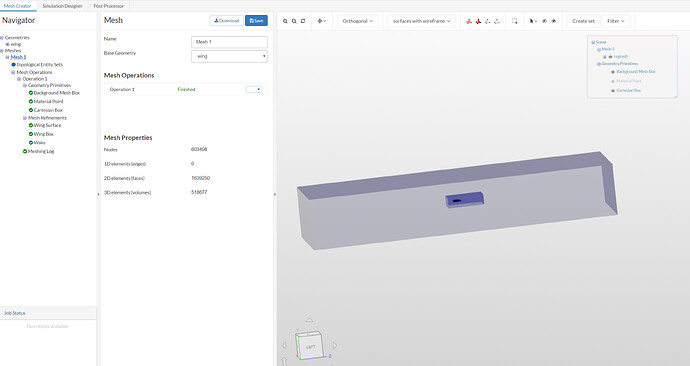Click the second solid axis view icon
The image size is (690, 366).
[478, 21]
